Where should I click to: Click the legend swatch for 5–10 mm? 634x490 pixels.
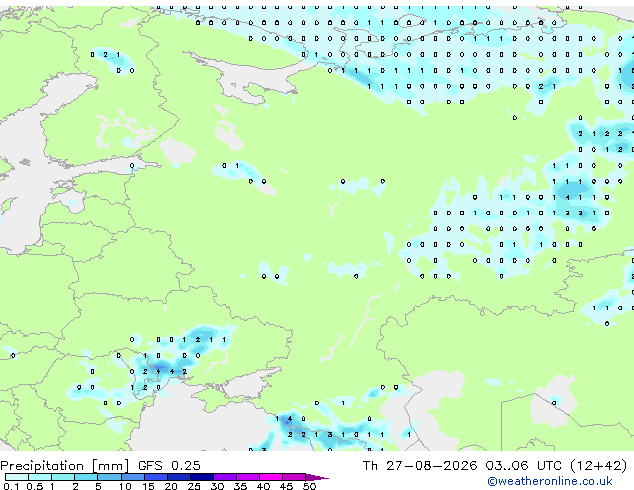(109, 477)
